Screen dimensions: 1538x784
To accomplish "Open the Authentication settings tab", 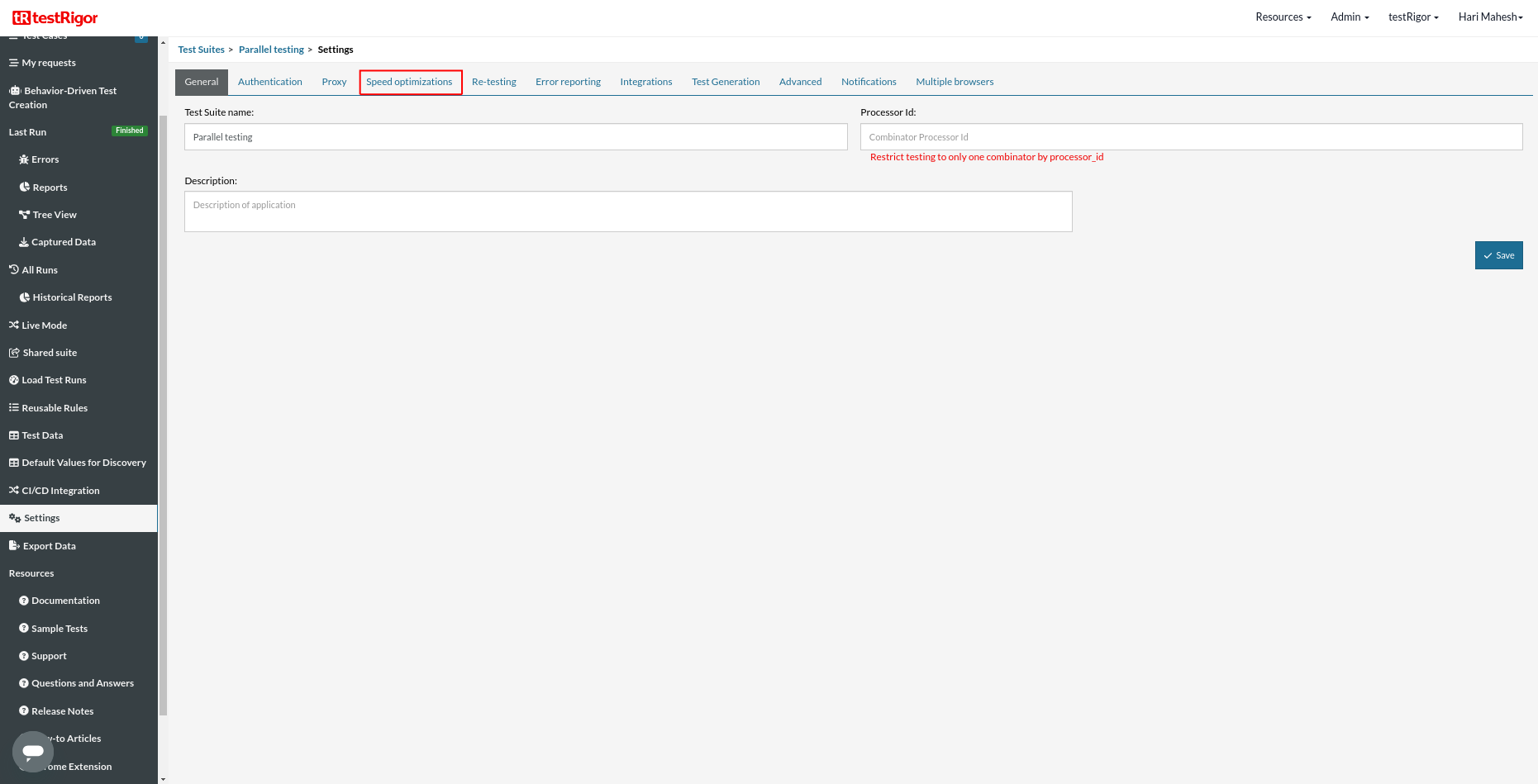I will (270, 82).
